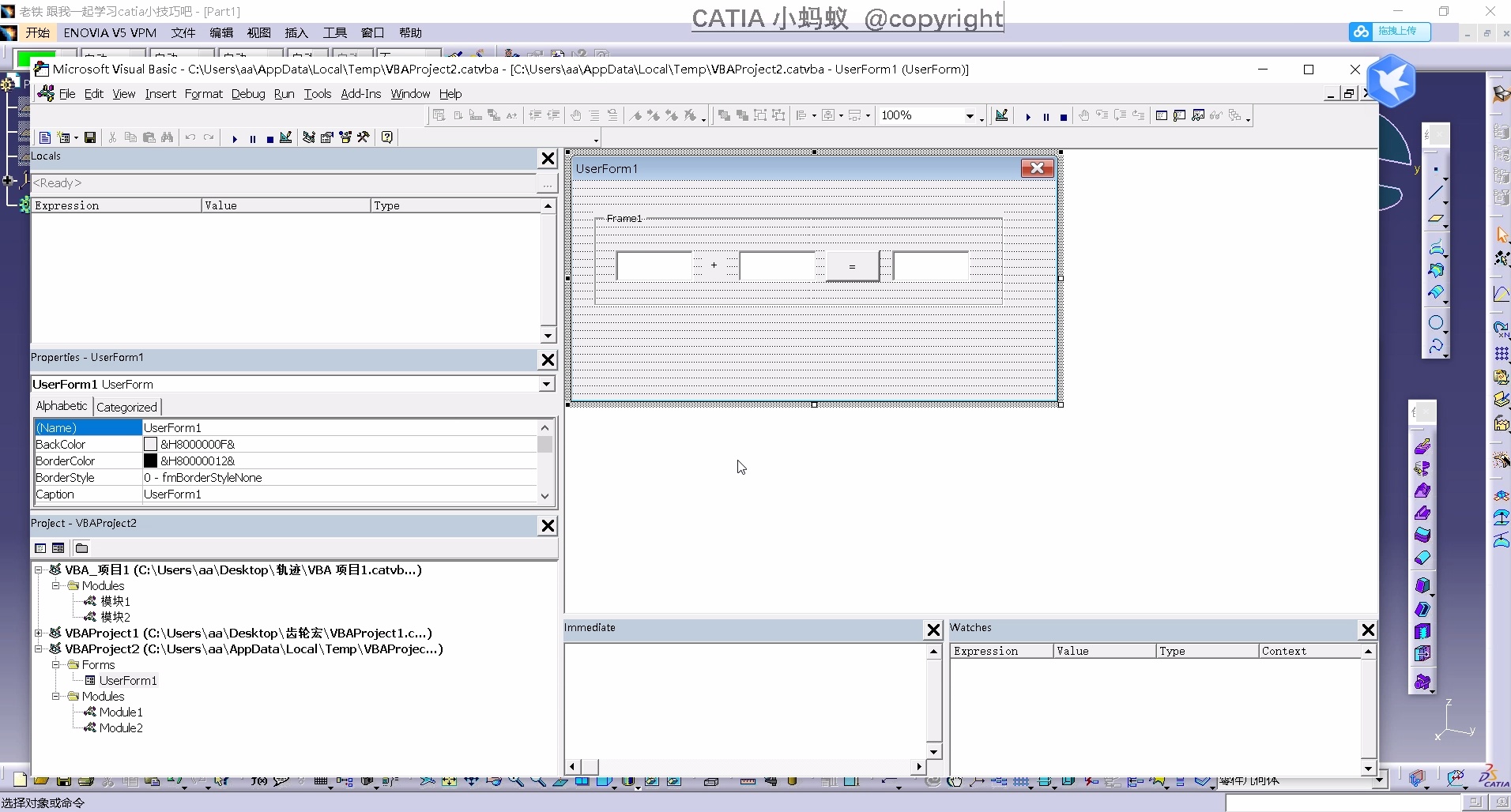The width and height of the screenshot is (1511, 812).
Task: Switch to the Categorized properties tab
Action: point(126,407)
